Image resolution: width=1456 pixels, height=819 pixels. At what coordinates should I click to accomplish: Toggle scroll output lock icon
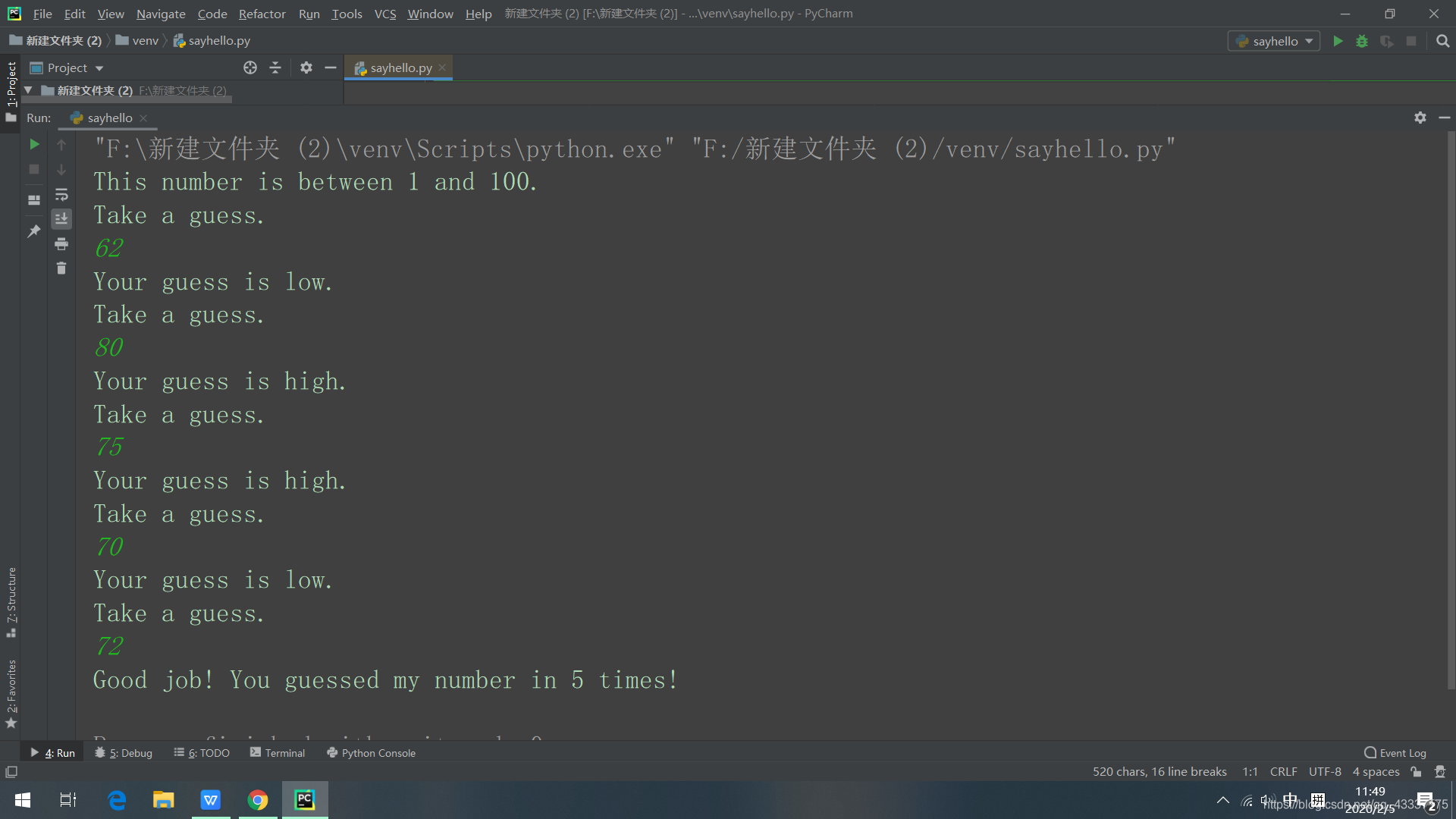(62, 220)
